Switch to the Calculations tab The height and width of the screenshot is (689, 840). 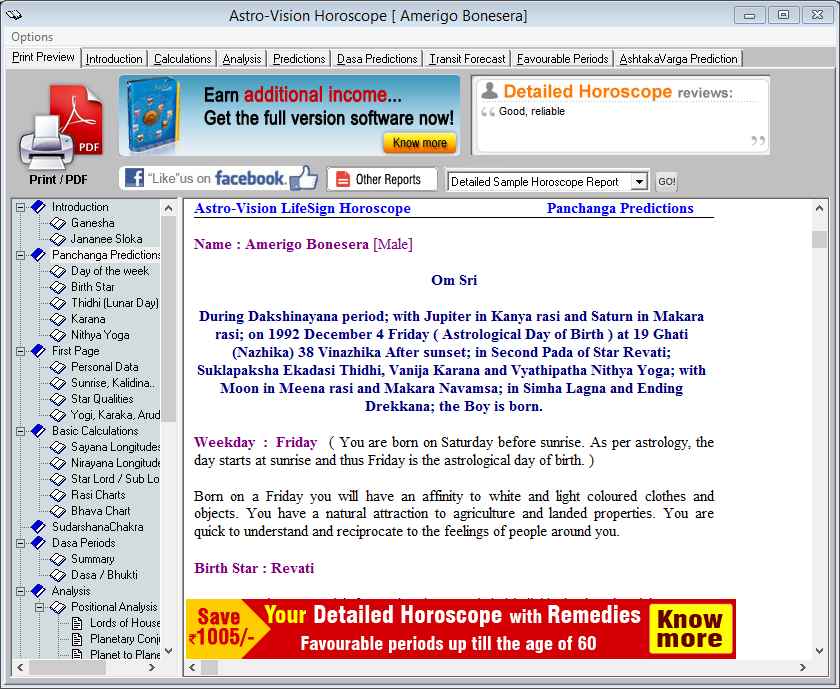tap(182, 58)
